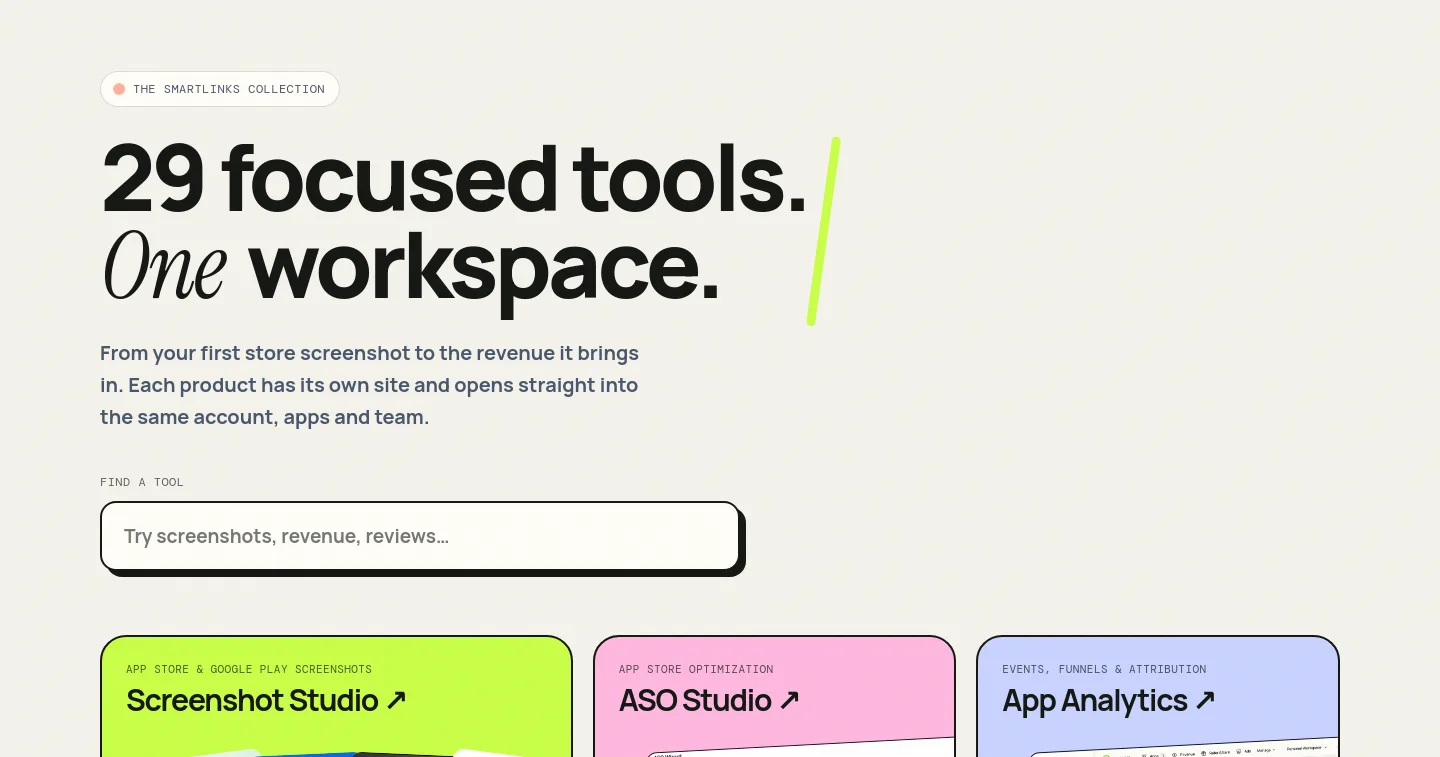This screenshot has width=1440, height=757.
Task: Click the paragraph starting 'From your first store screenshot'
Action: (x=369, y=385)
